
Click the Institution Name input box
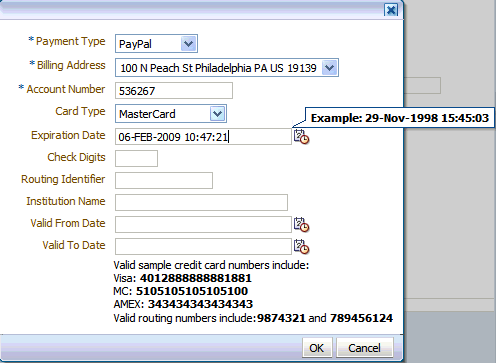(x=201, y=202)
